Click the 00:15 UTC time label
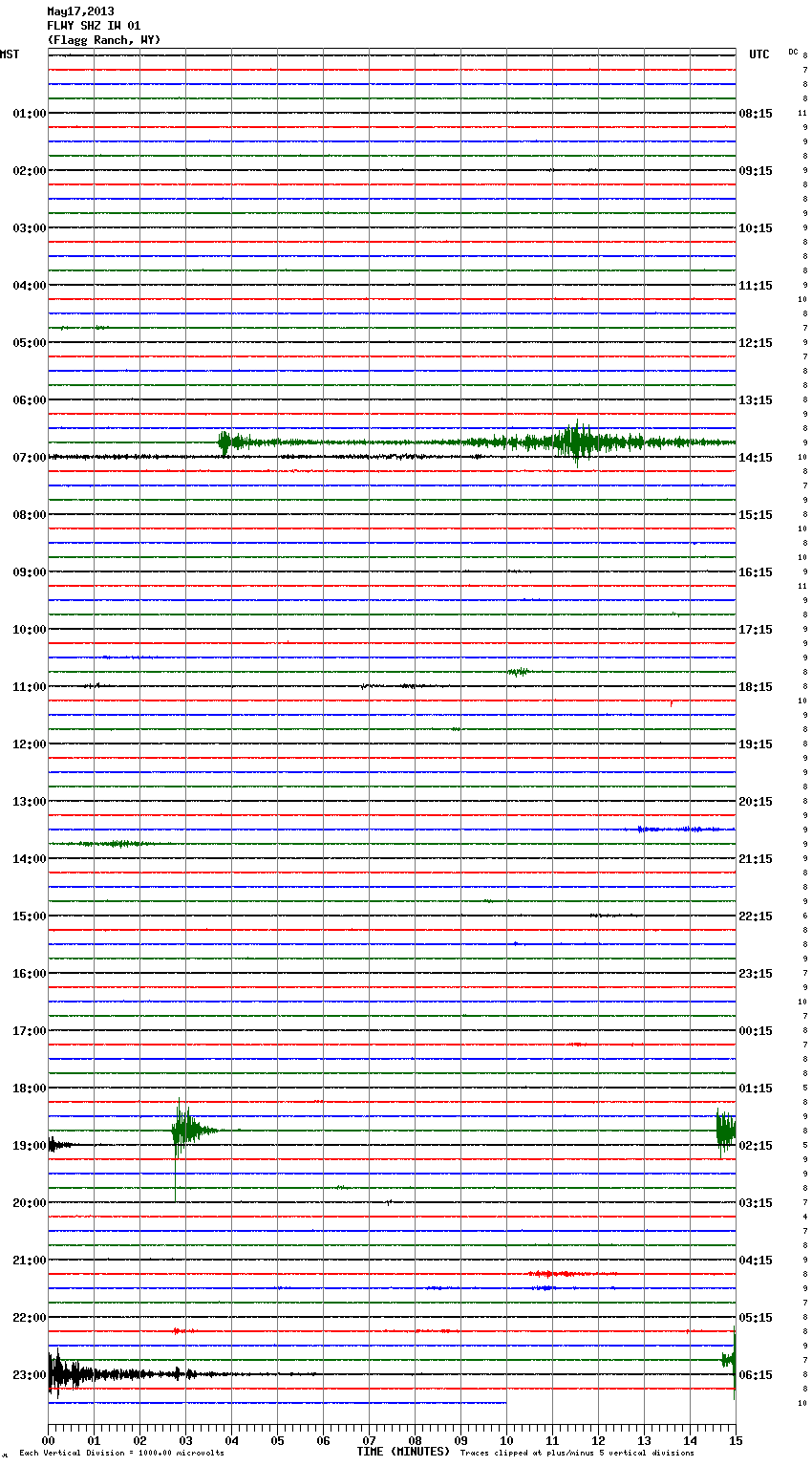 (756, 1031)
